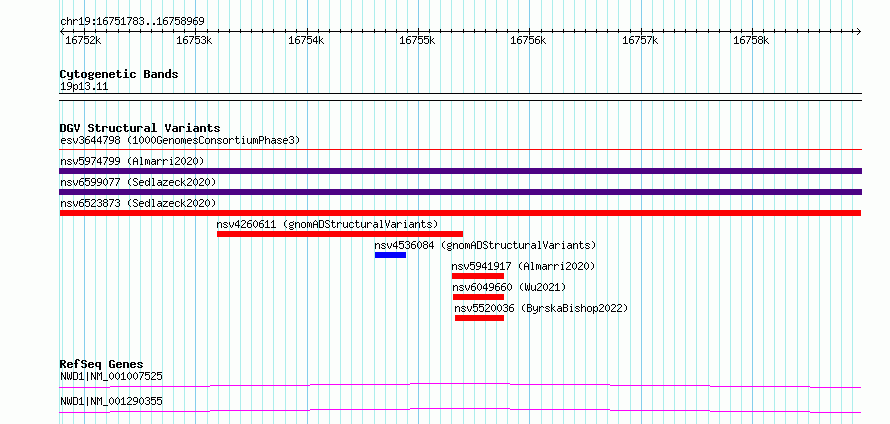
Task: Select the 19p13.11 band label
Action: click(x=83, y=87)
